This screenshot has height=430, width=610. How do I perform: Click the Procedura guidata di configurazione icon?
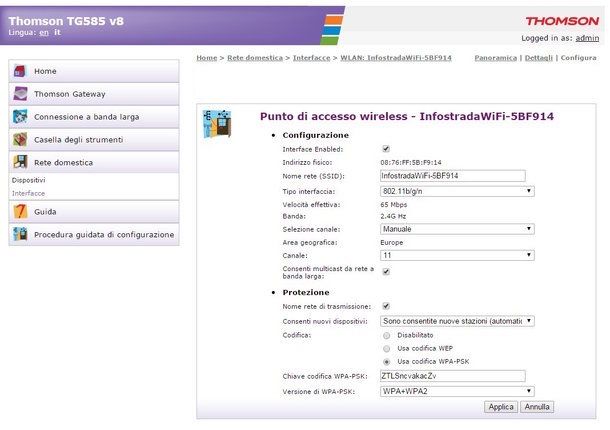[19, 235]
